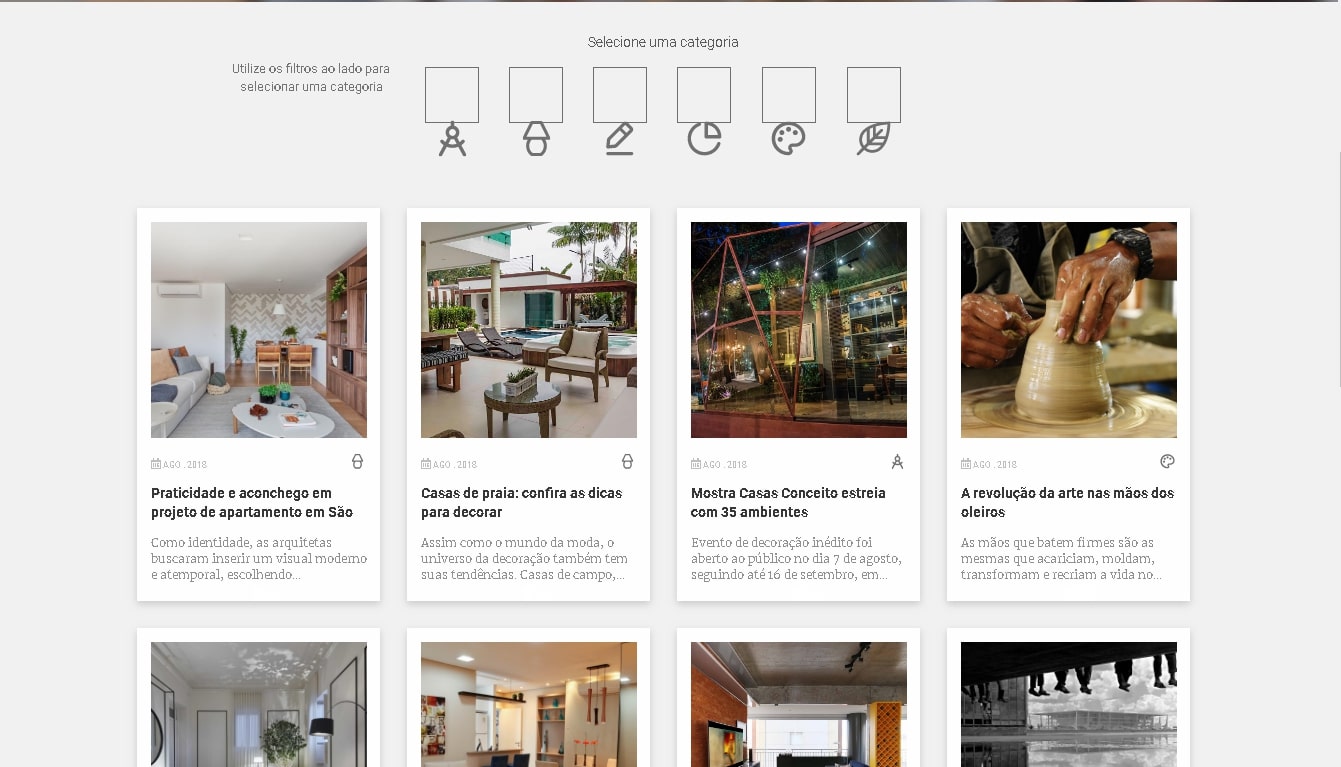Click excerpt 'Evento de decoração inédito foi aberto'
The height and width of the screenshot is (767, 1341).
[796, 559]
